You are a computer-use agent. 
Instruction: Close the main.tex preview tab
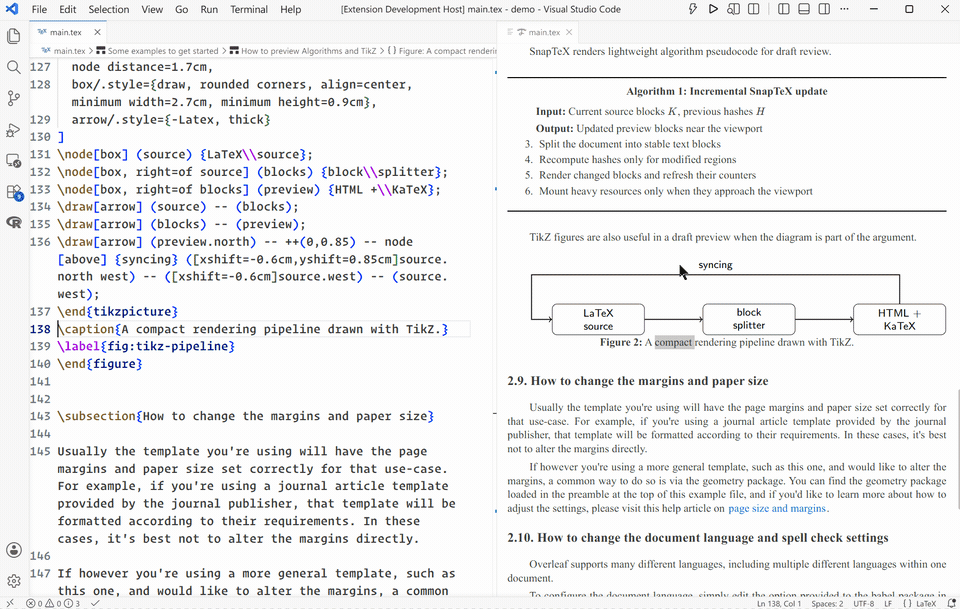click(x=569, y=32)
